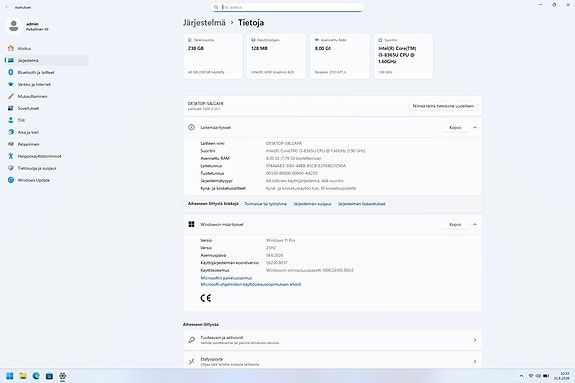This screenshot has height=383, width=575.
Task: Open Järjestelmän lisäasetukset link
Action: [x=362, y=204]
